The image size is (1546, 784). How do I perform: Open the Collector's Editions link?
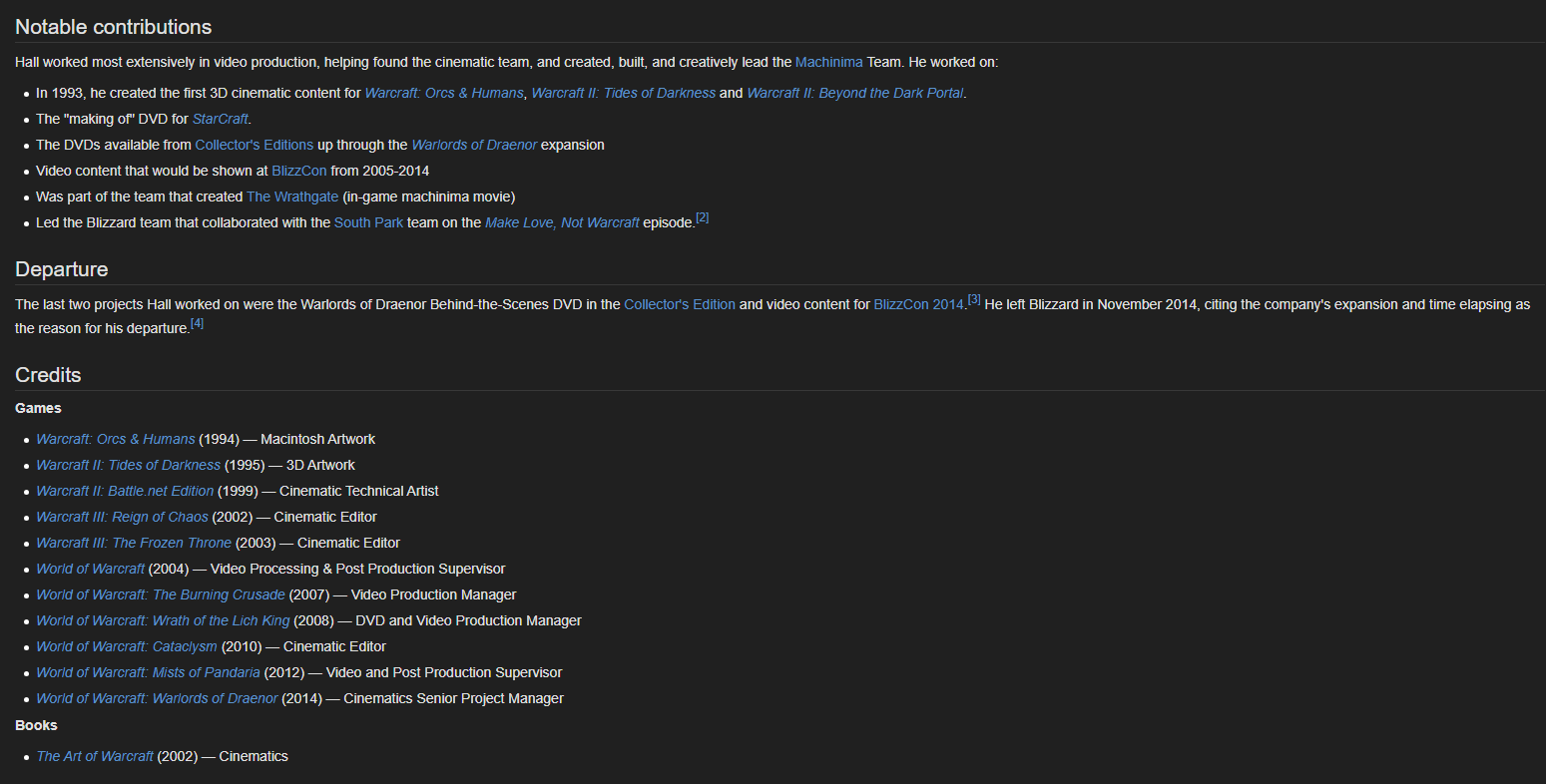click(x=255, y=145)
